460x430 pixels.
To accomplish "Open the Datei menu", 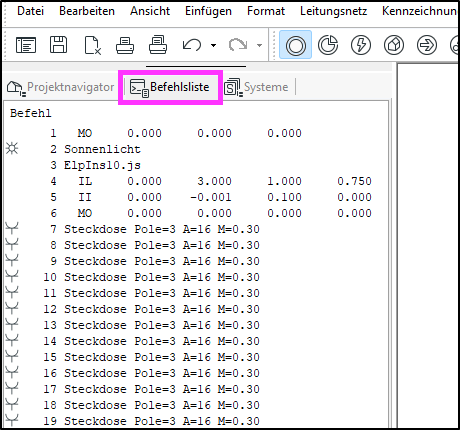I will pos(30,11).
